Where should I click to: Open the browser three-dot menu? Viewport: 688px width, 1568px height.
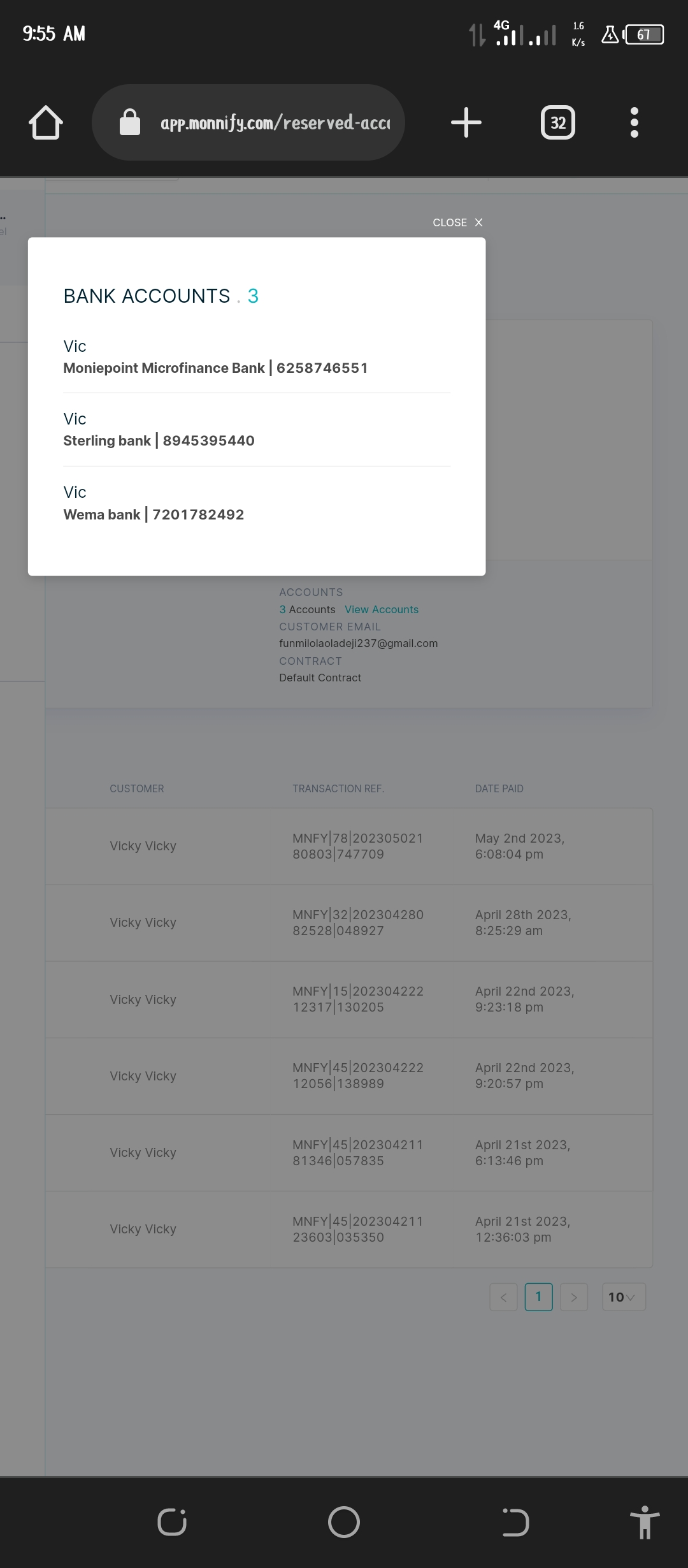tap(634, 122)
